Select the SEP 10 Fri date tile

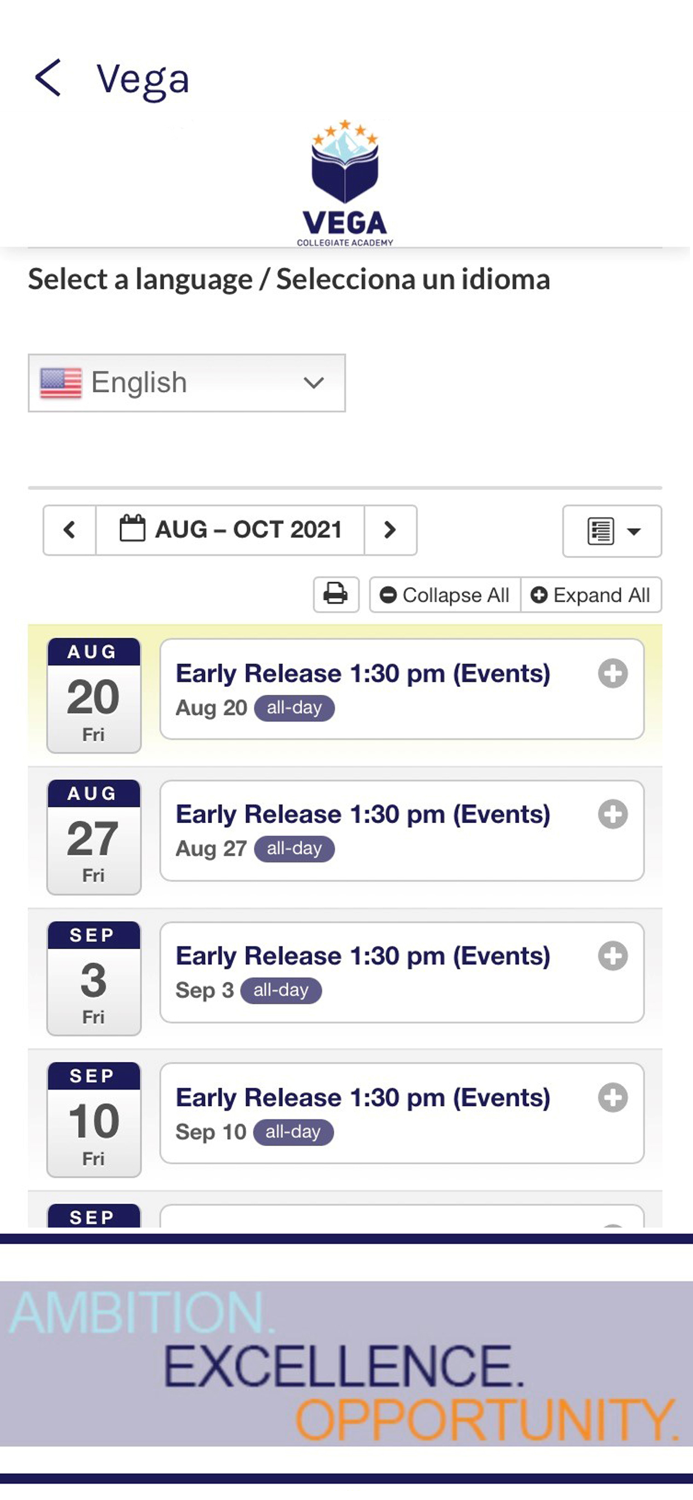[93, 1119]
